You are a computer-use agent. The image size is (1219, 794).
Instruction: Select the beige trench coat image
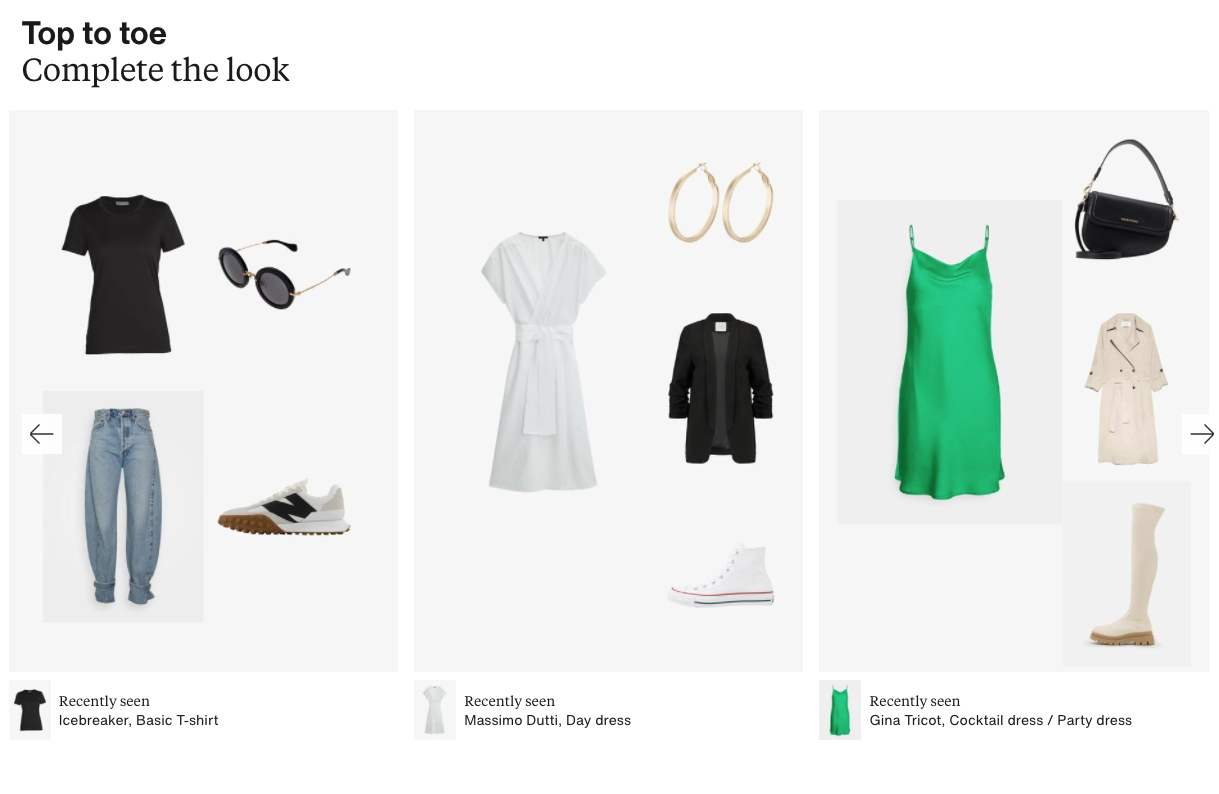pyautogui.click(x=1126, y=389)
